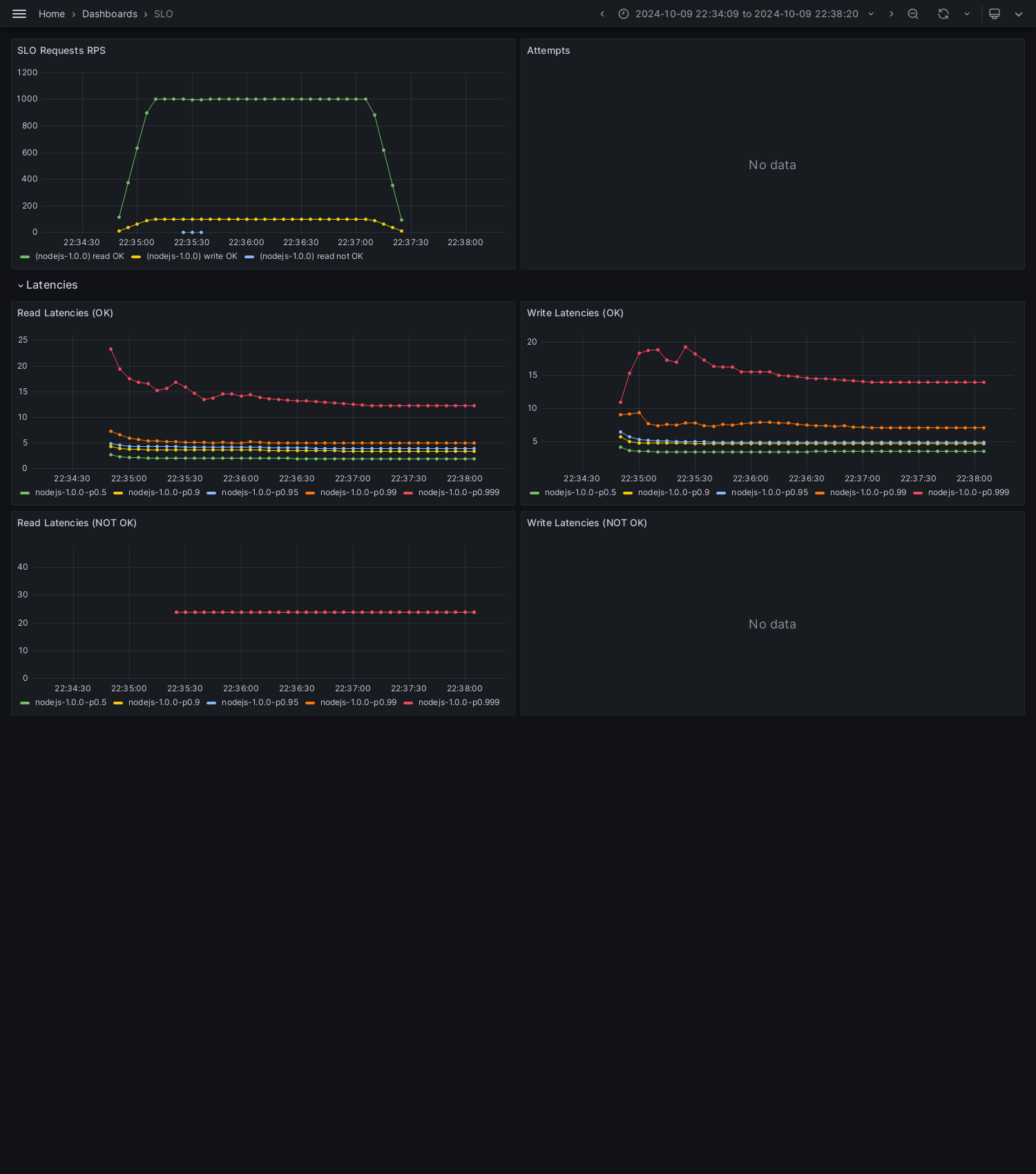Toggle p0.99 series in Read Latencies (OK)
1036x1174 pixels.
(358, 492)
